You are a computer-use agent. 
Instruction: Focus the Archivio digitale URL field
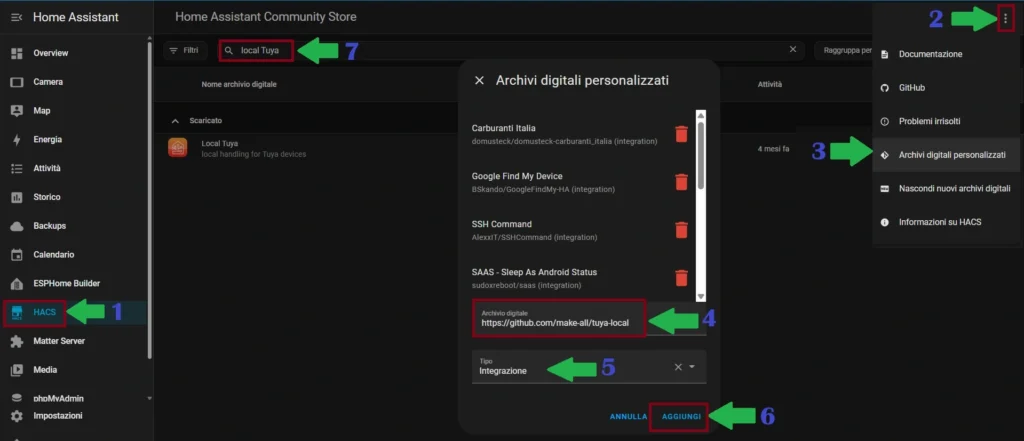[x=589, y=319]
